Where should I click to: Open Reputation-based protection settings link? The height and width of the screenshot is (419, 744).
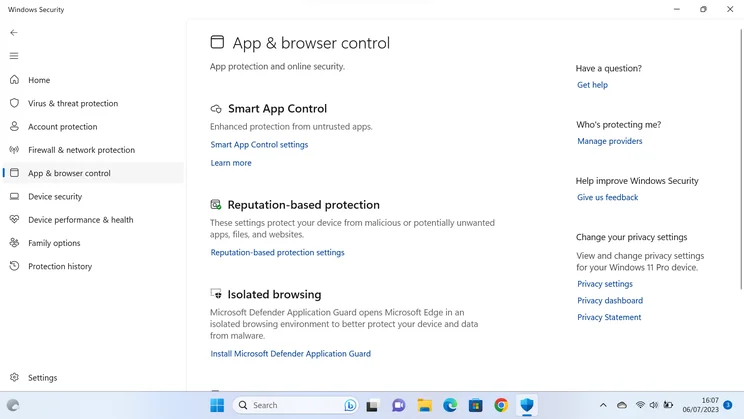(x=277, y=252)
